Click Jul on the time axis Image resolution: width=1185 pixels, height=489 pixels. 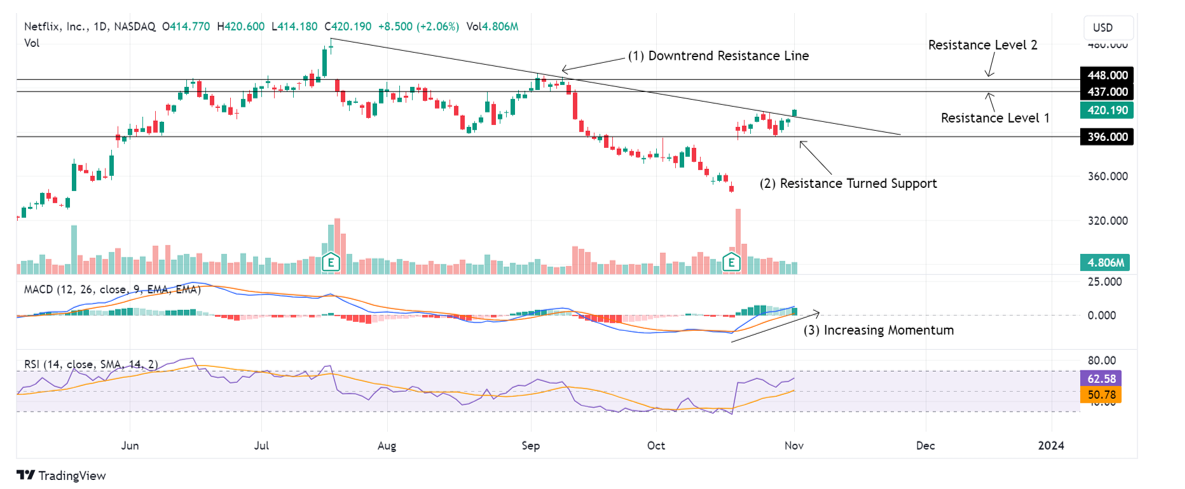click(261, 446)
